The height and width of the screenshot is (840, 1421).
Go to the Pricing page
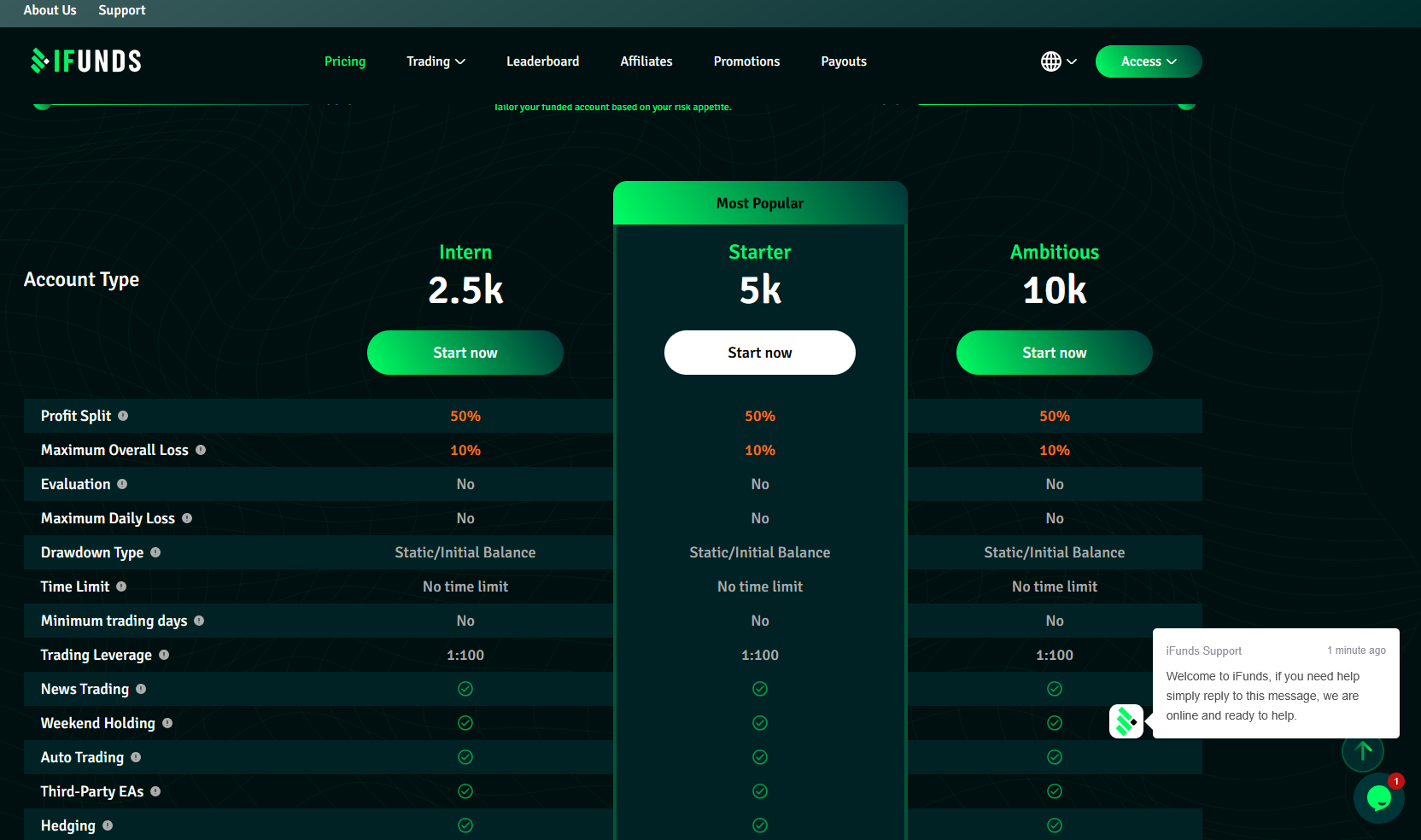pos(345,61)
